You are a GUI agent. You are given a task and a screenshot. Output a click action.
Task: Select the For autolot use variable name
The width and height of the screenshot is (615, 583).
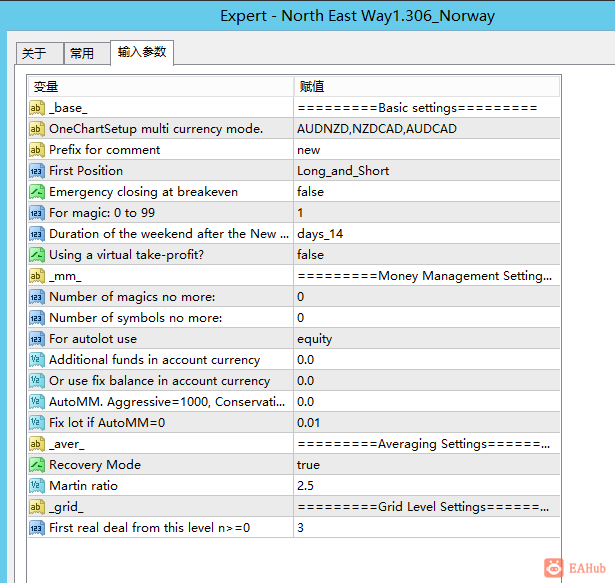coord(93,339)
